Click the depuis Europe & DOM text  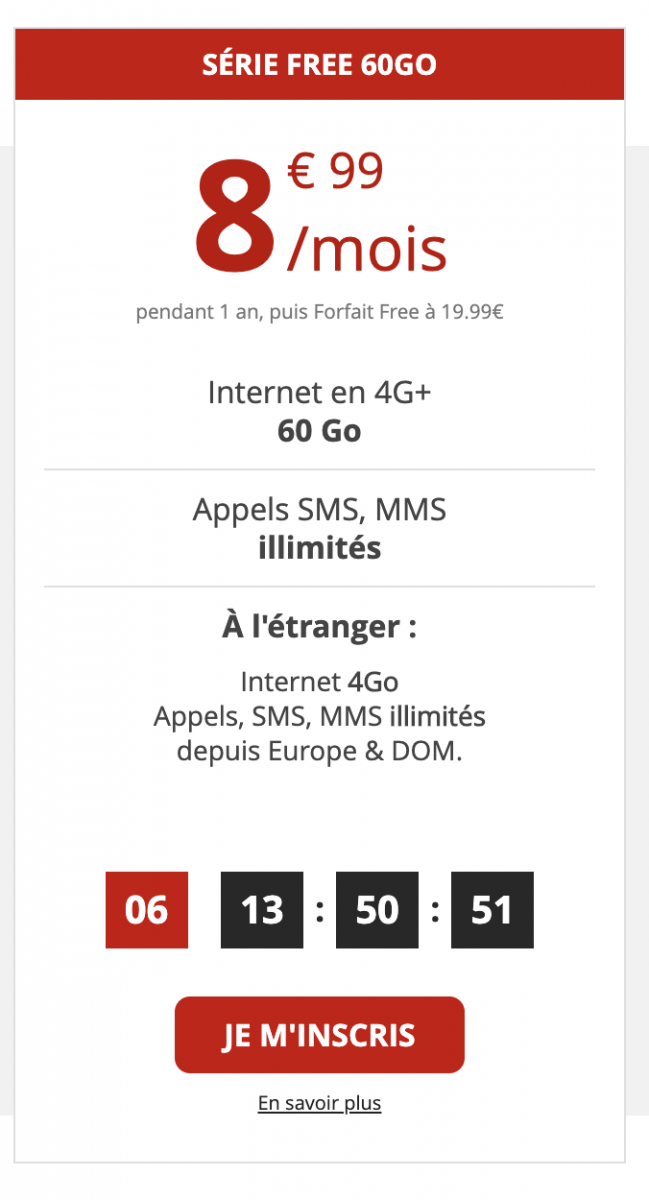(319, 750)
